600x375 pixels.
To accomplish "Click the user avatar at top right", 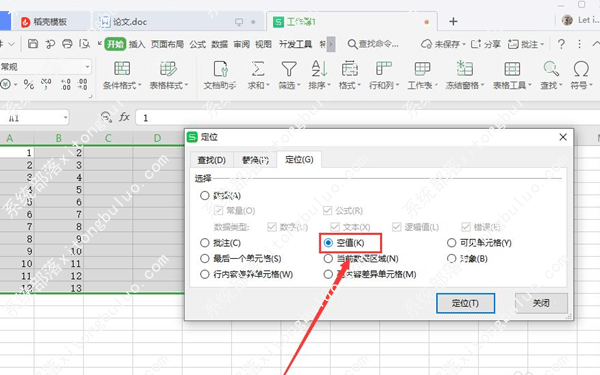I will (x=567, y=20).
